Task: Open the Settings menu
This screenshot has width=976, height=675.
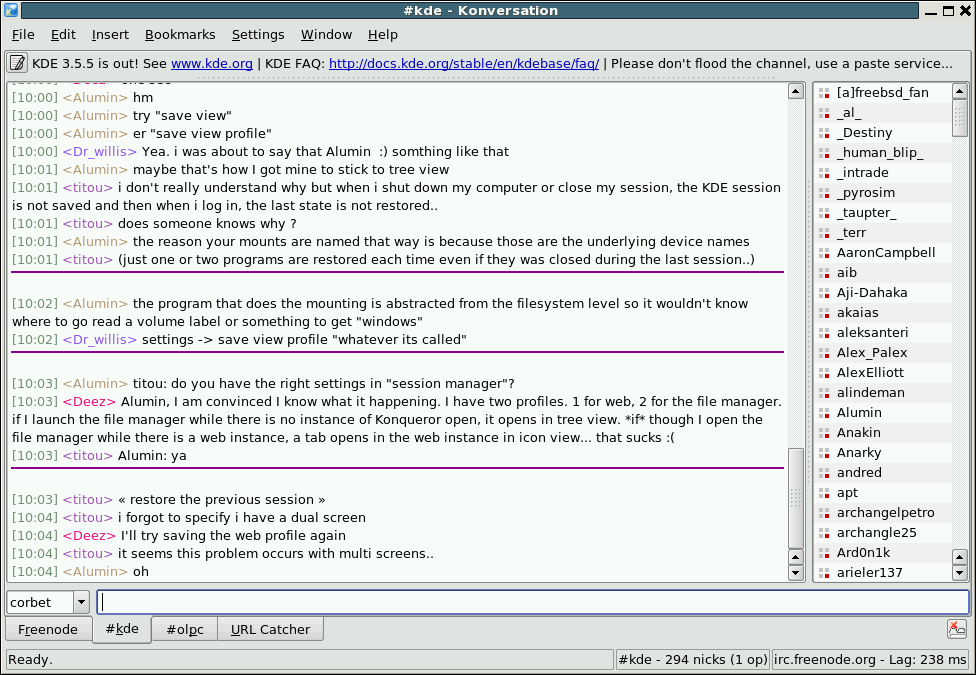Action: click(x=258, y=35)
